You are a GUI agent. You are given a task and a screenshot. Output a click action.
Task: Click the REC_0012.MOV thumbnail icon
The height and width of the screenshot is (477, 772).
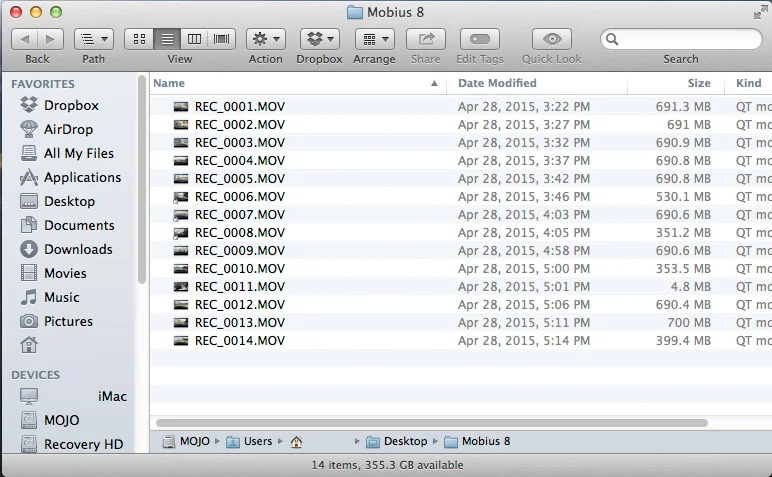(x=181, y=305)
